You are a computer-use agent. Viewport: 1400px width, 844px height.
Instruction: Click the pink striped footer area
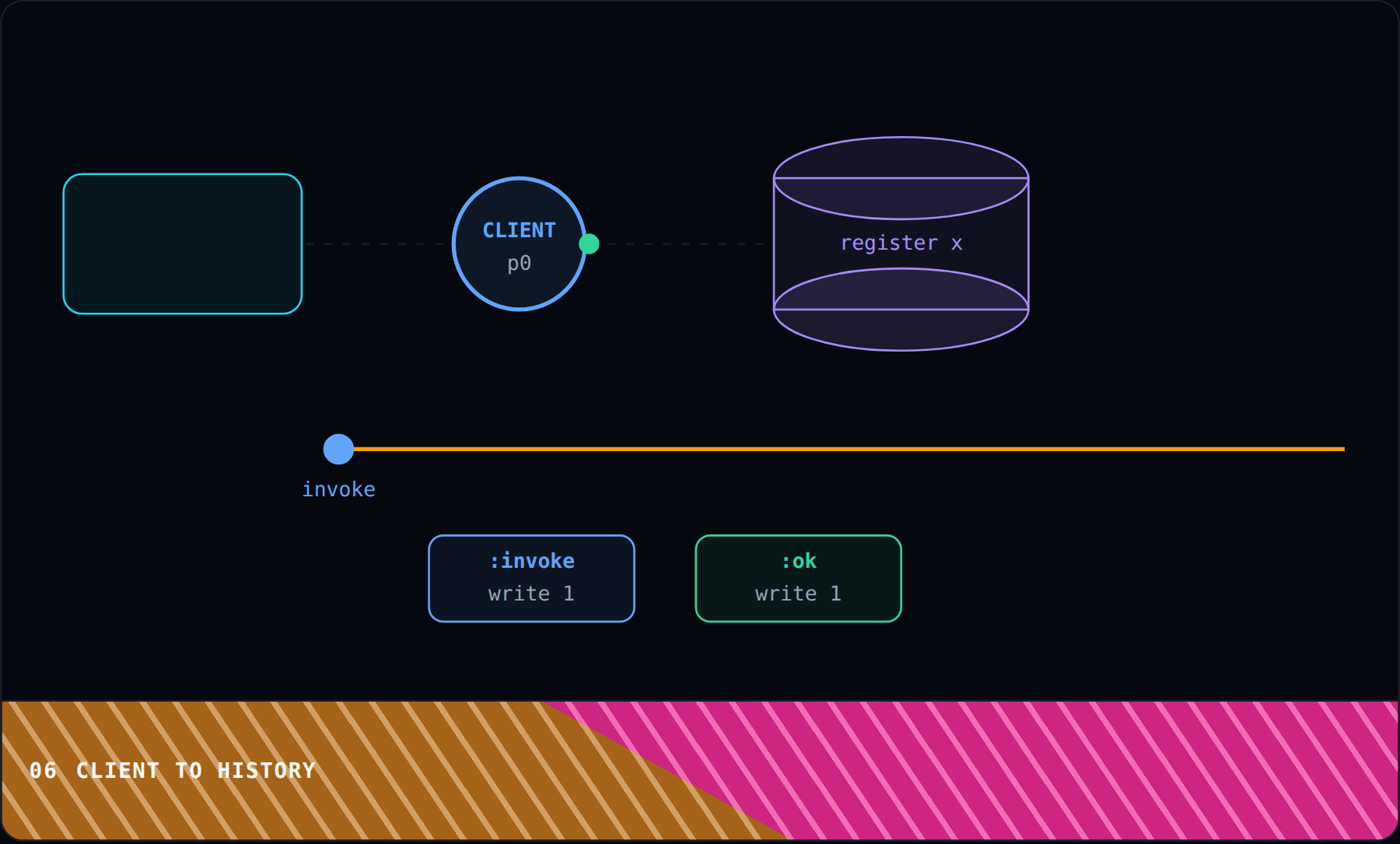(1050, 770)
